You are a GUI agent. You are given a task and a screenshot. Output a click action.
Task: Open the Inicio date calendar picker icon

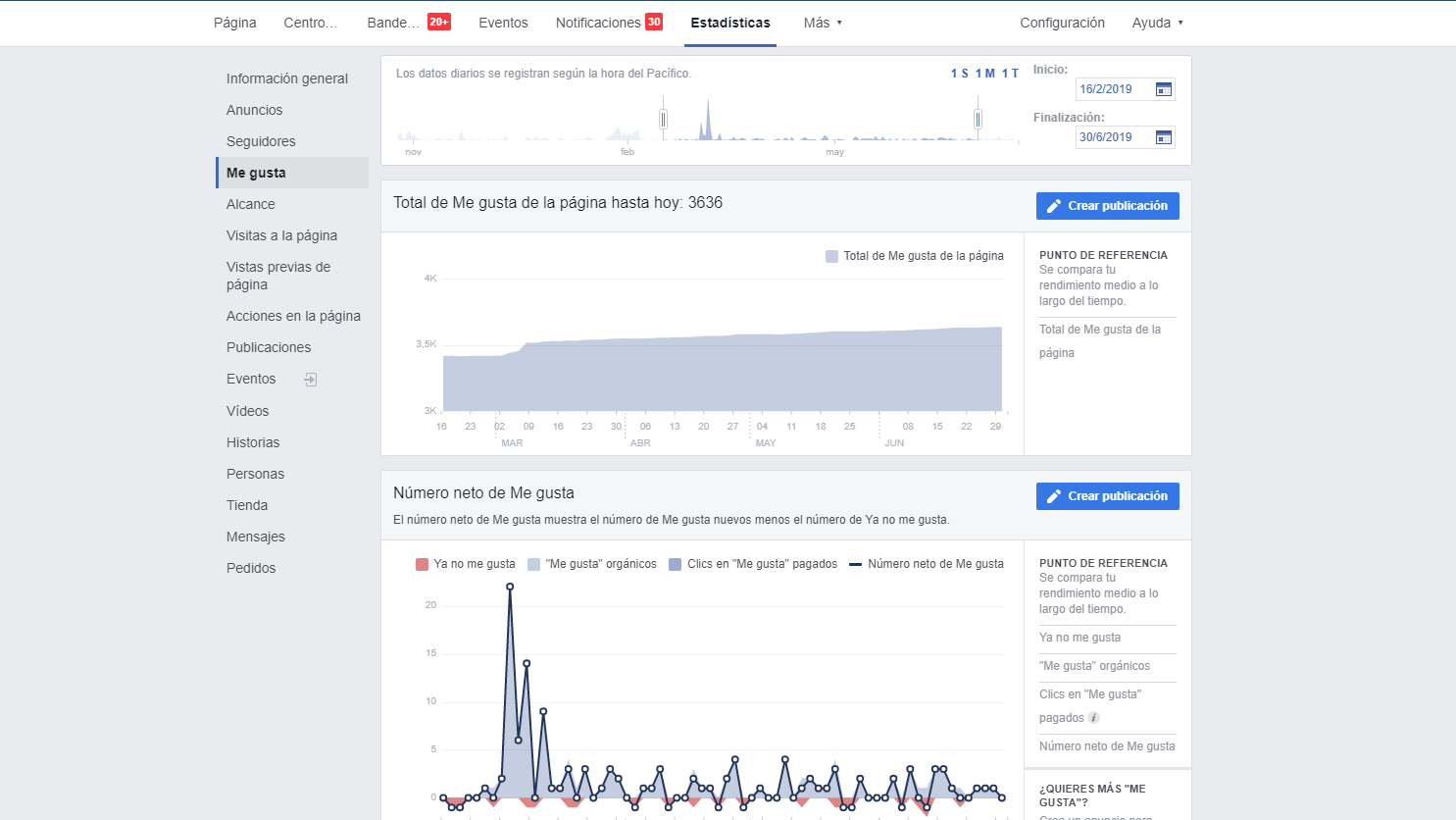[x=1164, y=89]
